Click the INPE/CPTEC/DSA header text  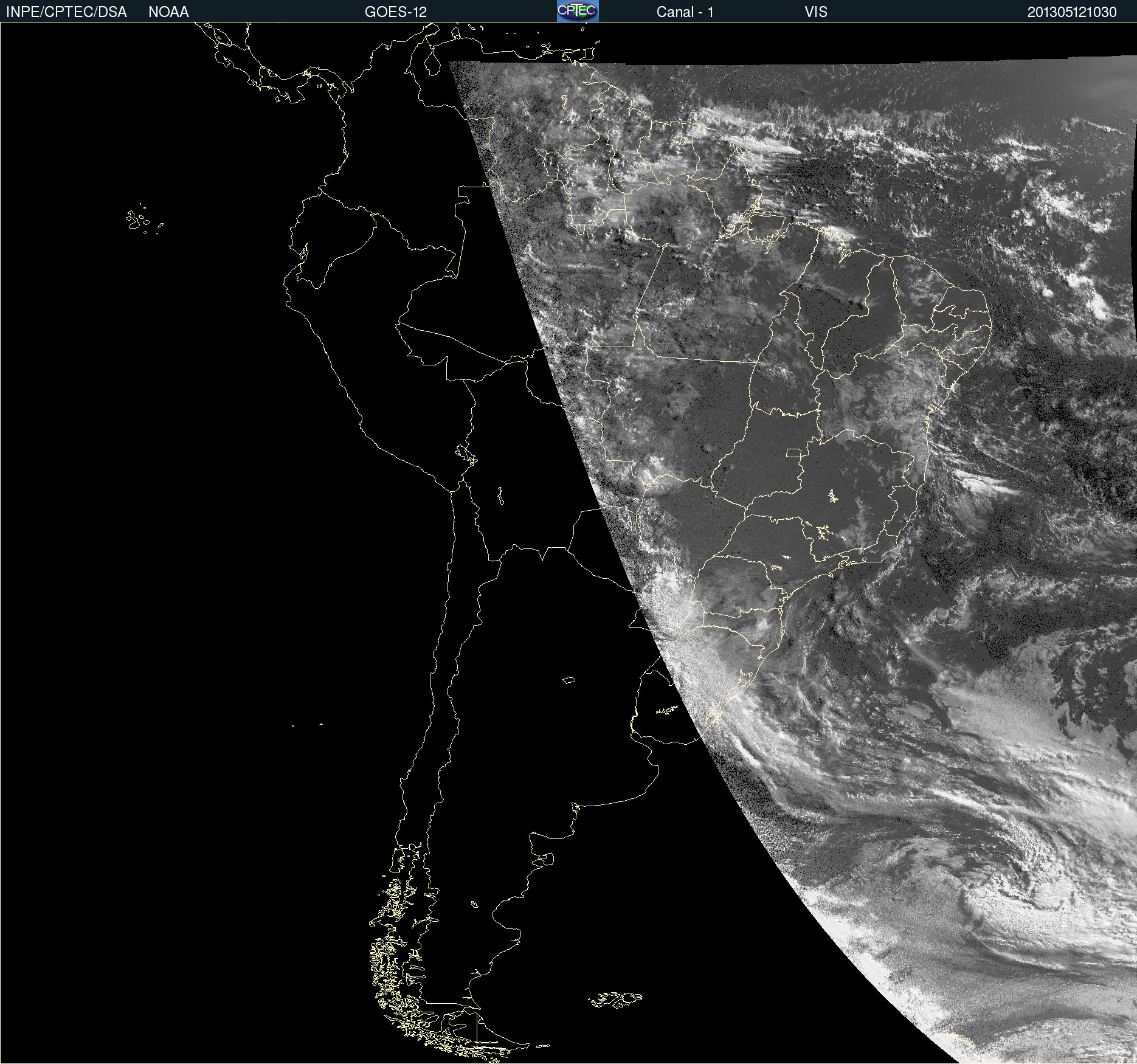[x=66, y=12]
